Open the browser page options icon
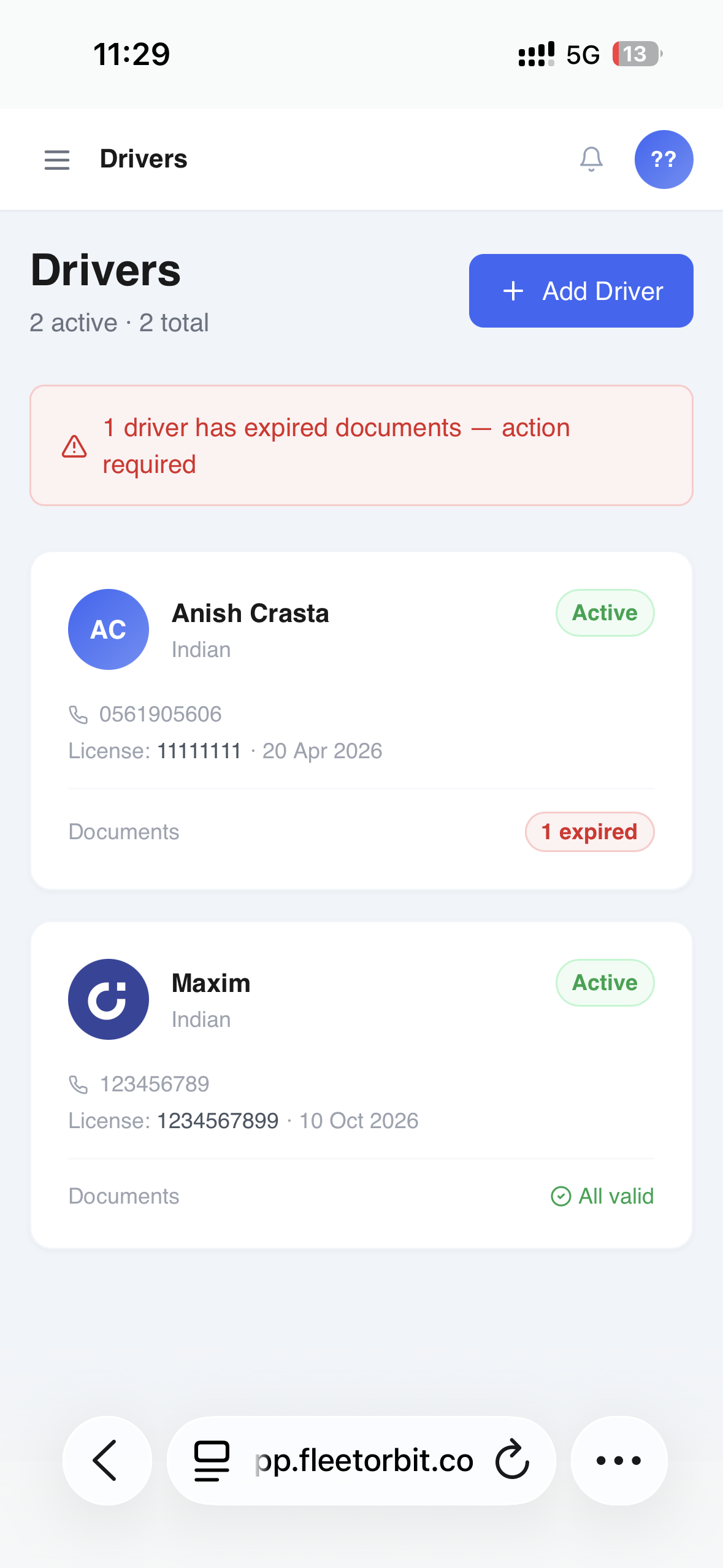Viewport: 723px width, 1568px height. click(x=212, y=1461)
